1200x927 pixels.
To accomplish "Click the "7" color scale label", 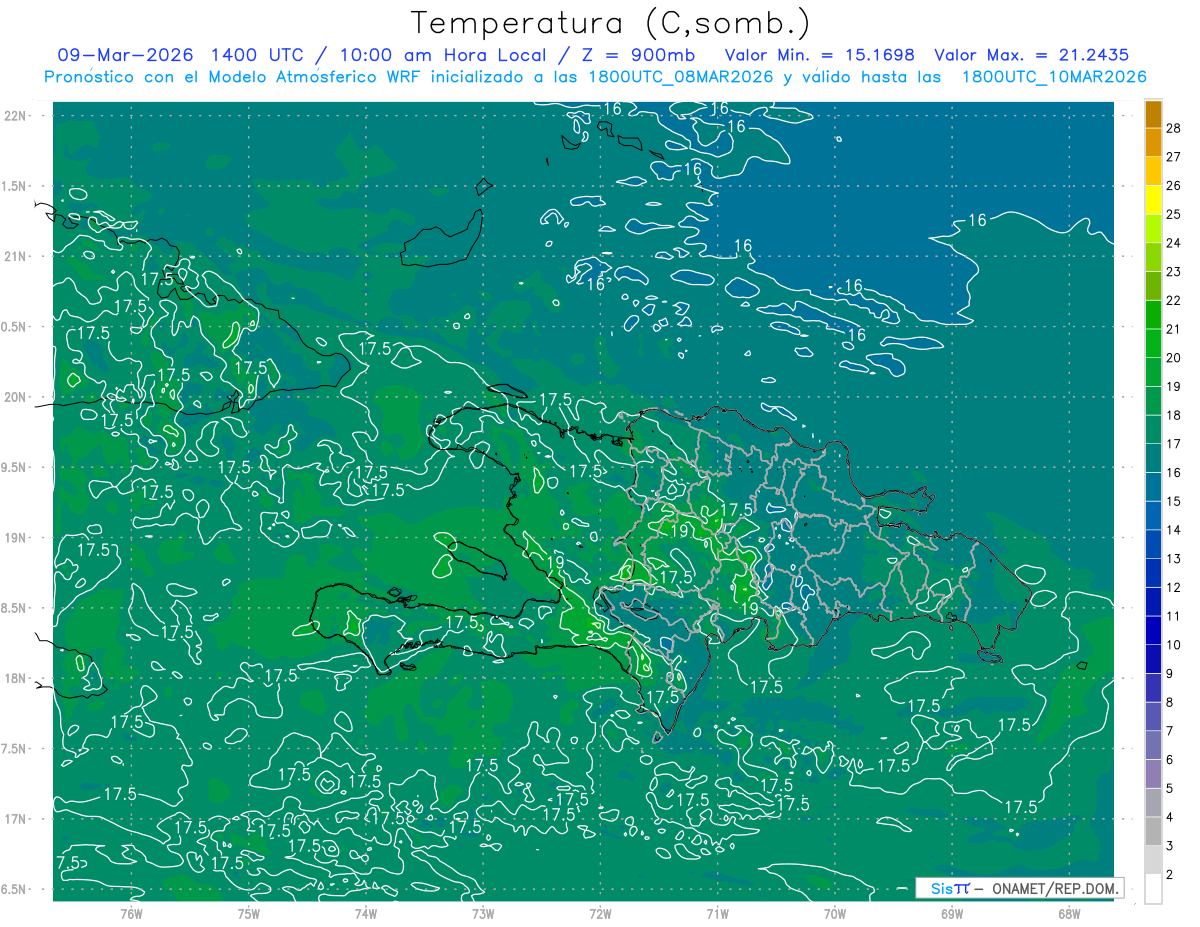I will pos(1170,731).
